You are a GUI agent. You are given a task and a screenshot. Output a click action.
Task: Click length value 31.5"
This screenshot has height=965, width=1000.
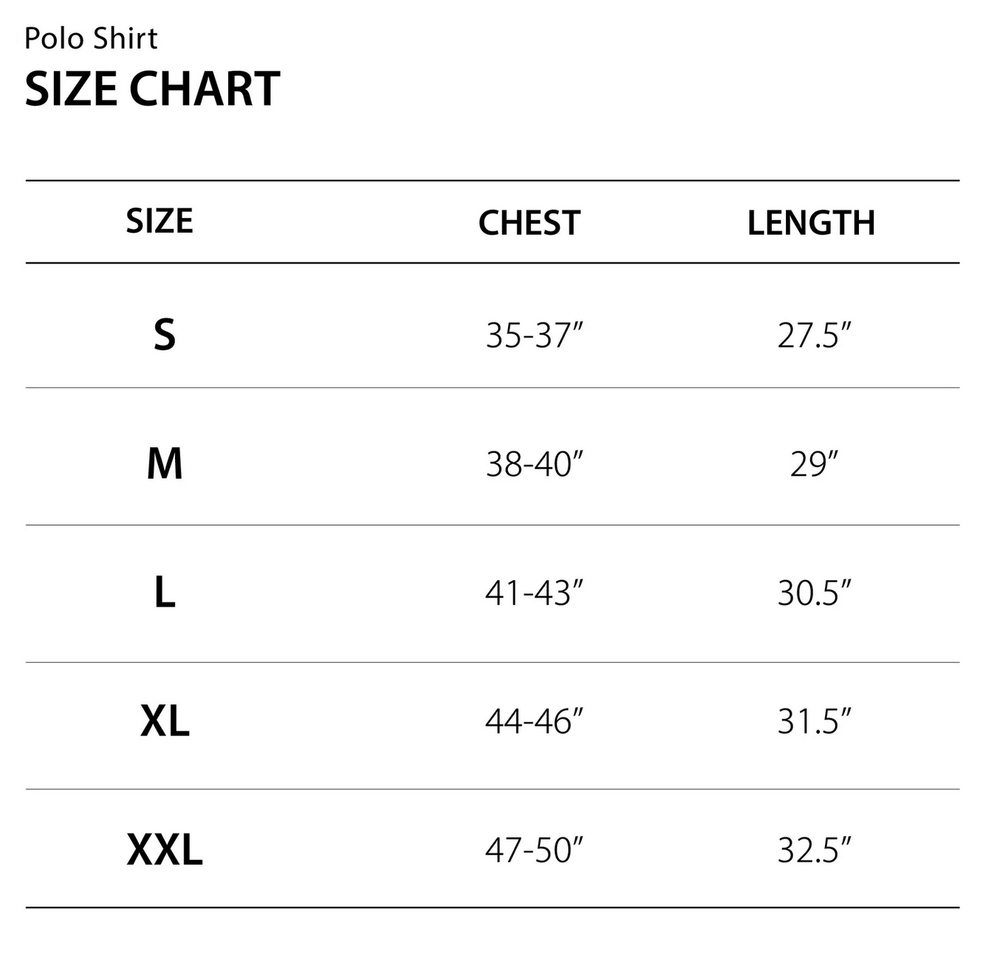[814, 722]
